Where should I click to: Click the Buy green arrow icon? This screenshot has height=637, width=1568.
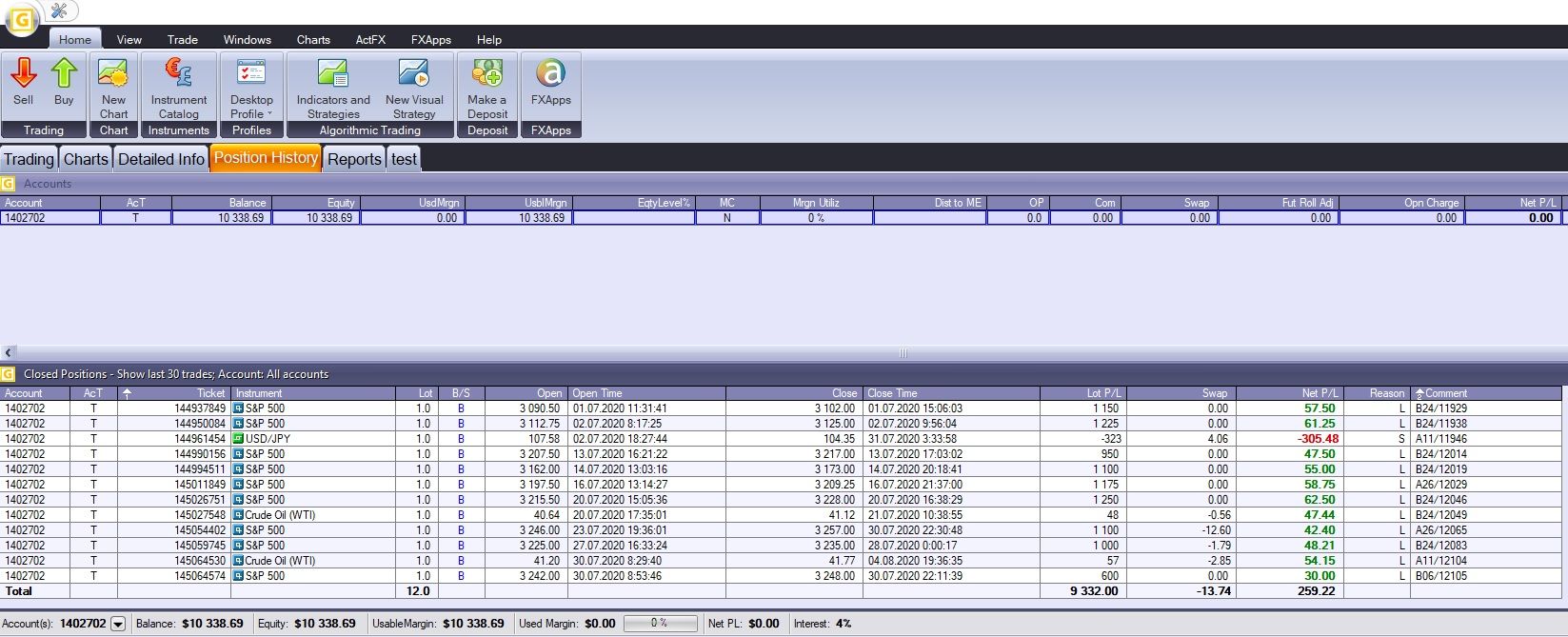[x=64, y=73]
